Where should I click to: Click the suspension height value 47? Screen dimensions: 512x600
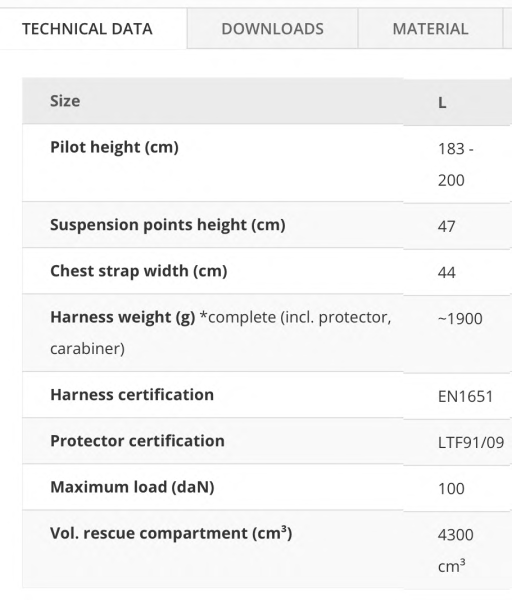[x=447, y=227]
